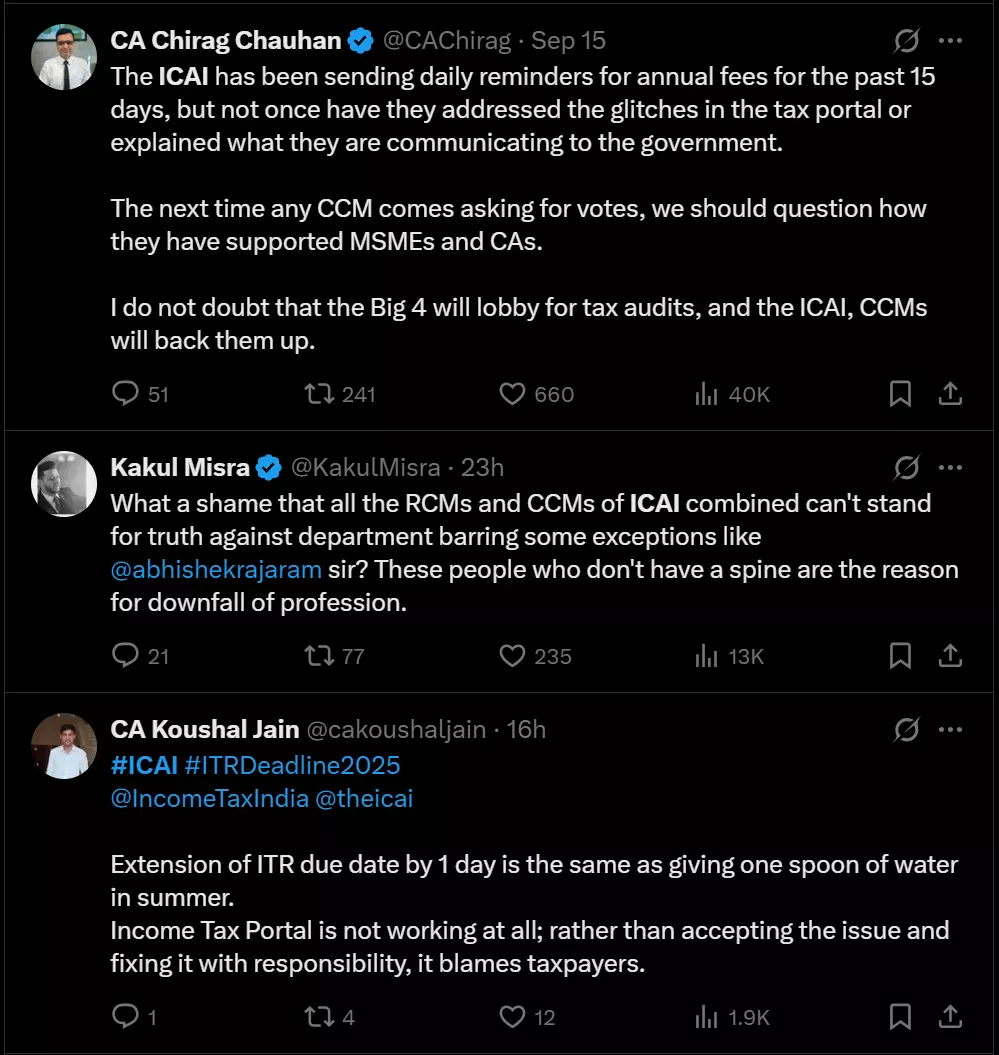Open more options on Kakul Misra's tweet
Image resolution: width=999 pixels, height=1055 pixels.
(x=950, y=467)
